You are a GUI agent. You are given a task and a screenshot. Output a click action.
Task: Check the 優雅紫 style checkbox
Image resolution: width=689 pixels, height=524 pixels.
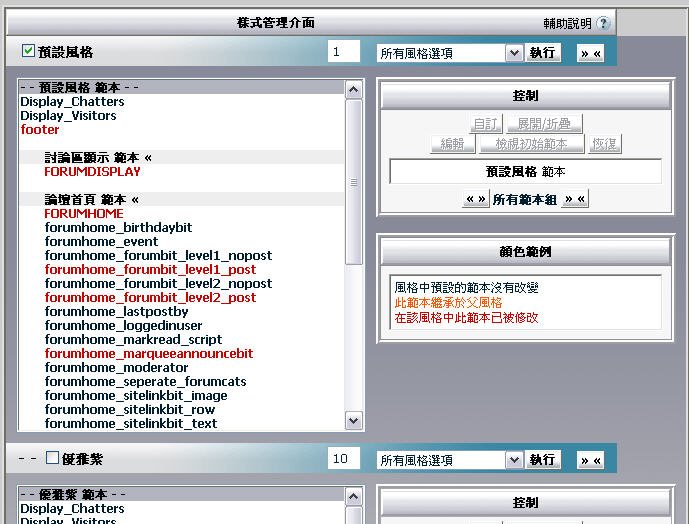[x=53, y=459]
